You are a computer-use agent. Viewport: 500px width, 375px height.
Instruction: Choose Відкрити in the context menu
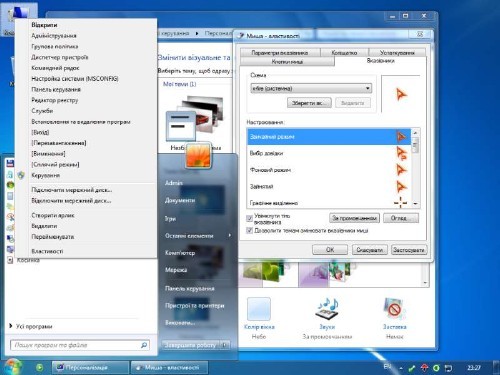click(x=44, y=25)
